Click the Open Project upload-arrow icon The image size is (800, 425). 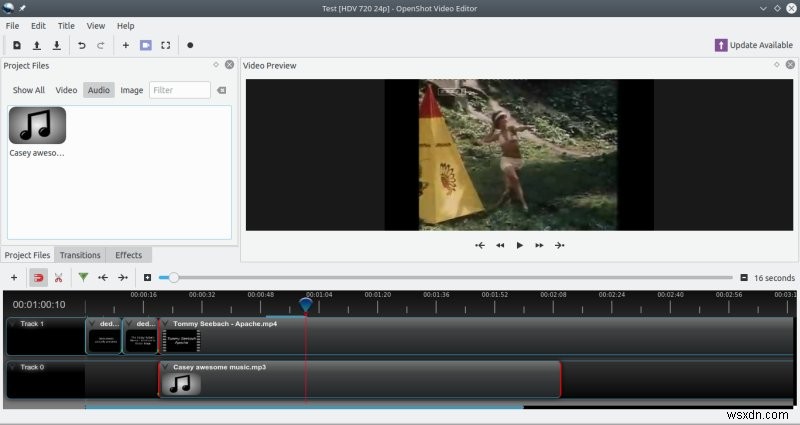37,45
